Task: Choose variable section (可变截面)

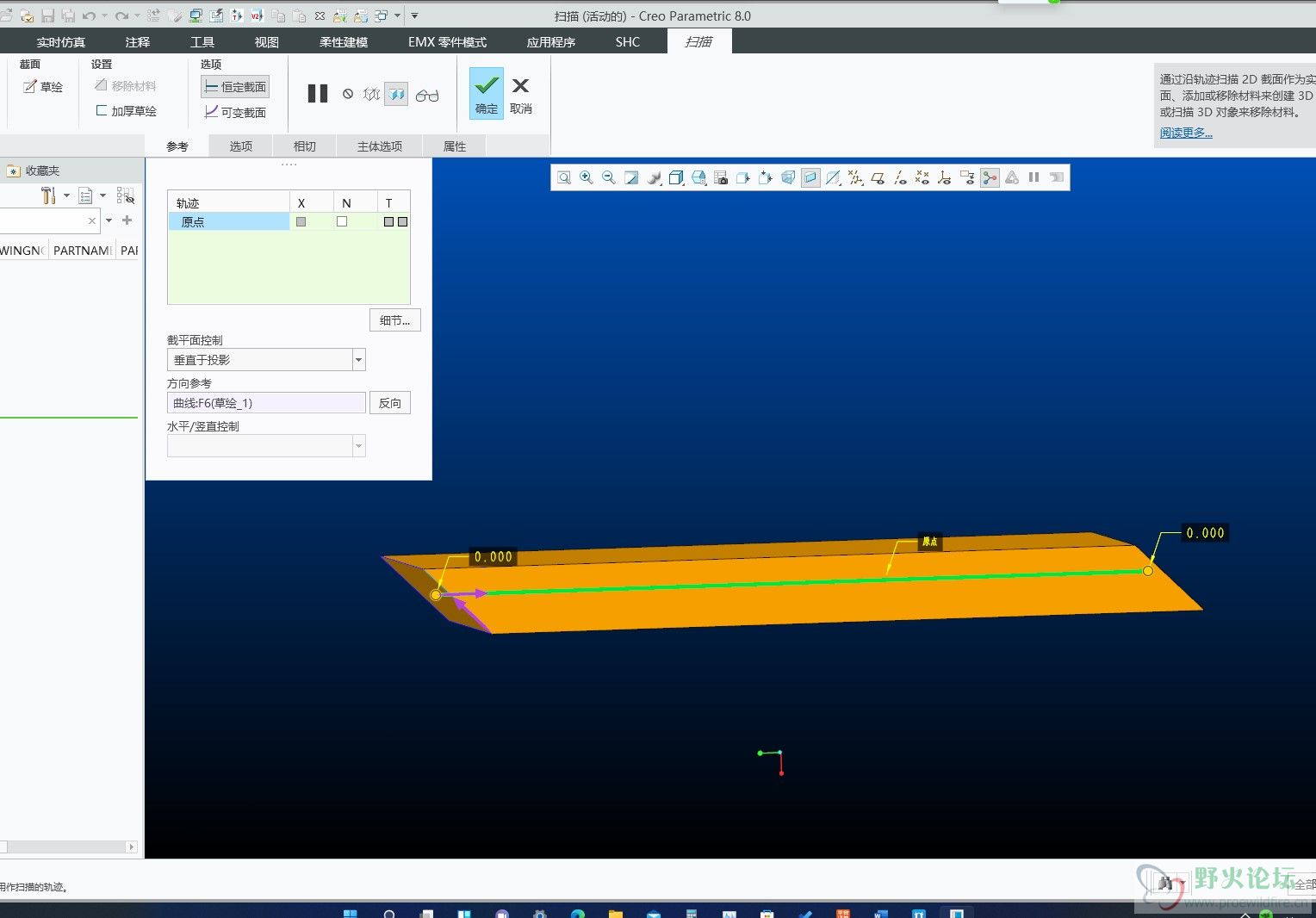Action: (235, 112)
